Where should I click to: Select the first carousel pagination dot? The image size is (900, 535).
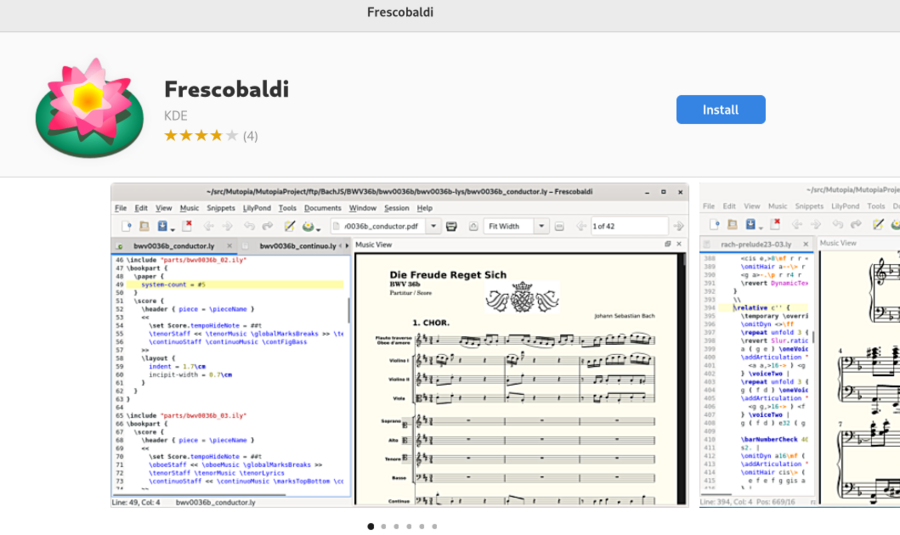click(x=370, y=526)
